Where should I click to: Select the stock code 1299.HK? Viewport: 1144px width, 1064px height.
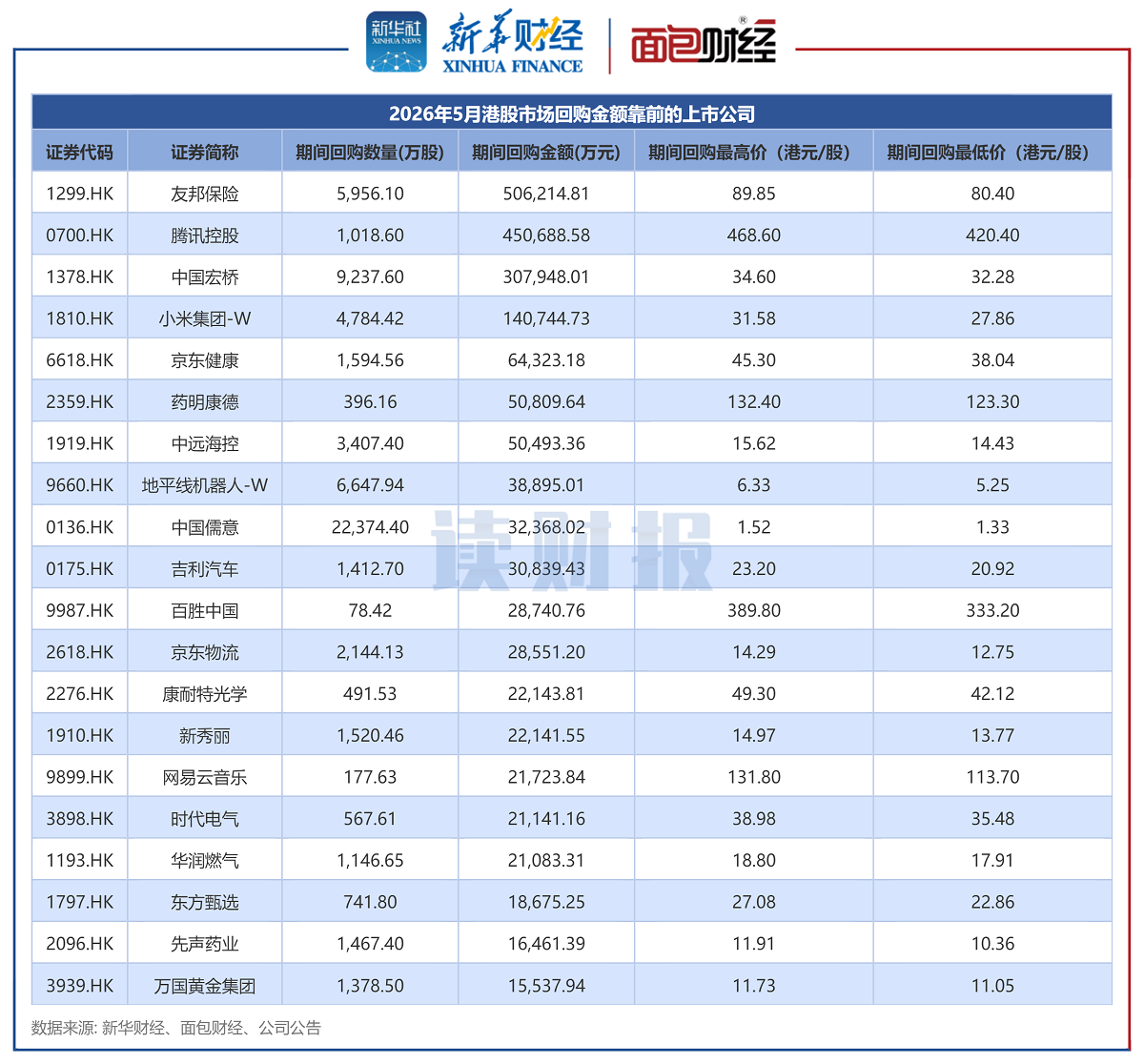80,194
